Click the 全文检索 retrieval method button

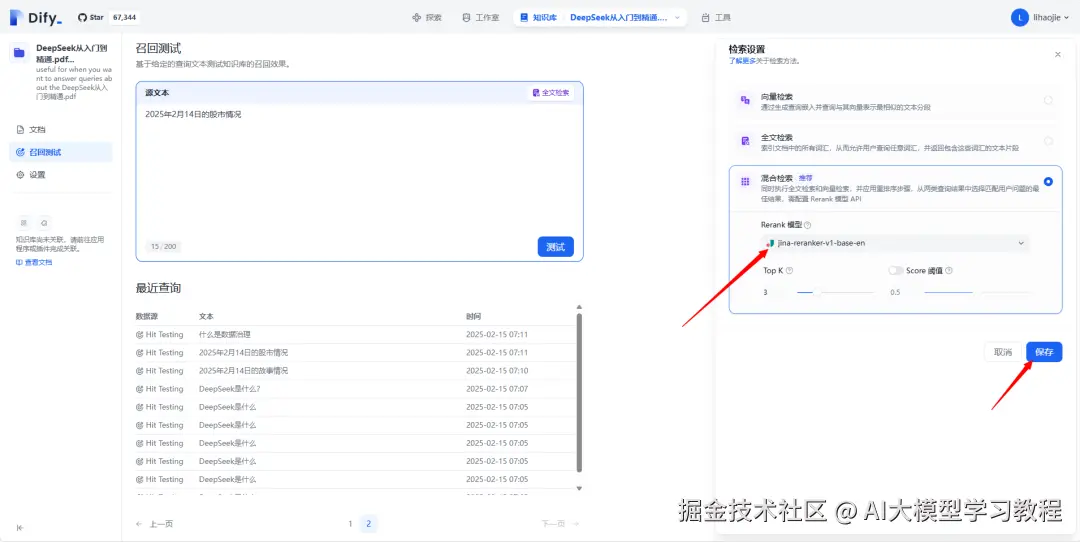[551, 92]
